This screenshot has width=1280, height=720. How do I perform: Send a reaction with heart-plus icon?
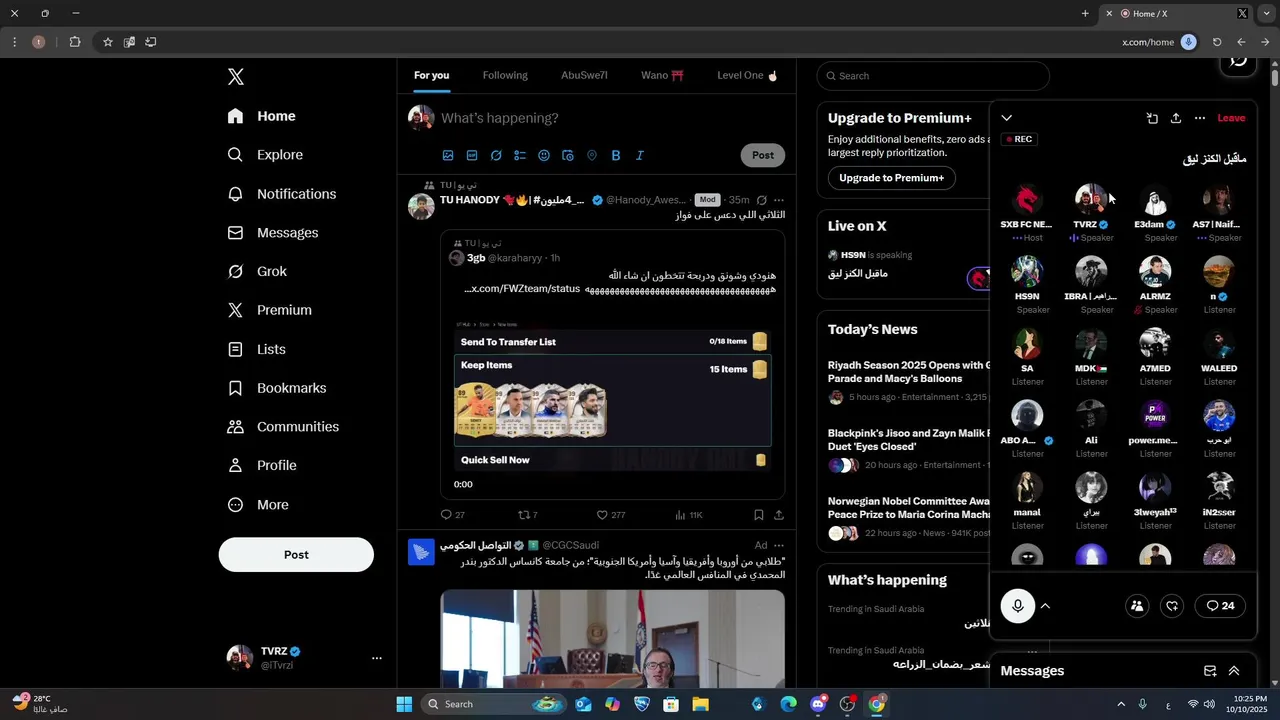click(x=1173, y=606)
